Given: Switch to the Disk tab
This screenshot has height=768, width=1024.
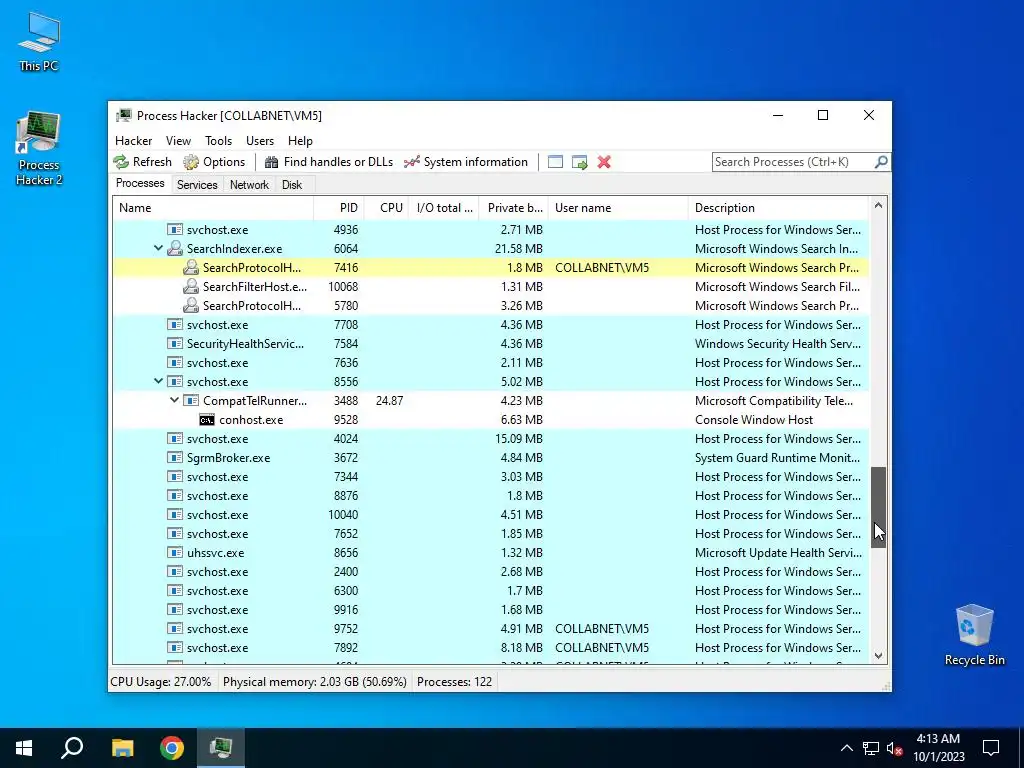Looking at the screenshot, I should point(292,185).
